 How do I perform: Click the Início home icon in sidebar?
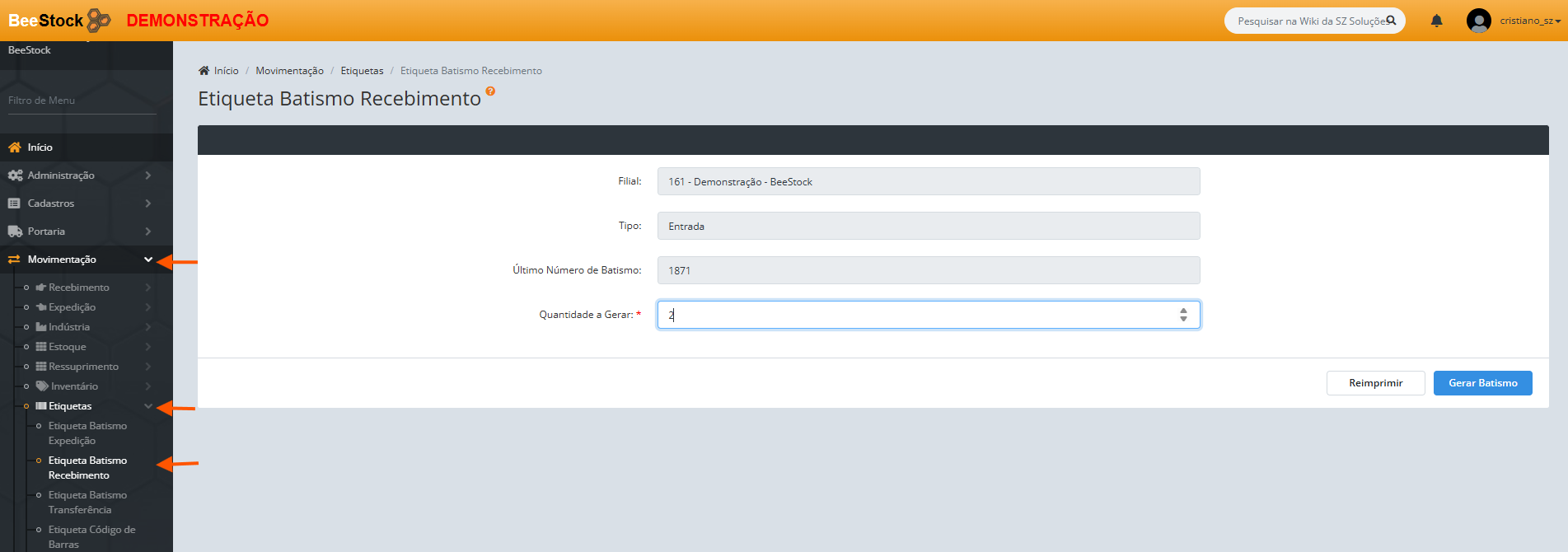[x=15, y=147]
